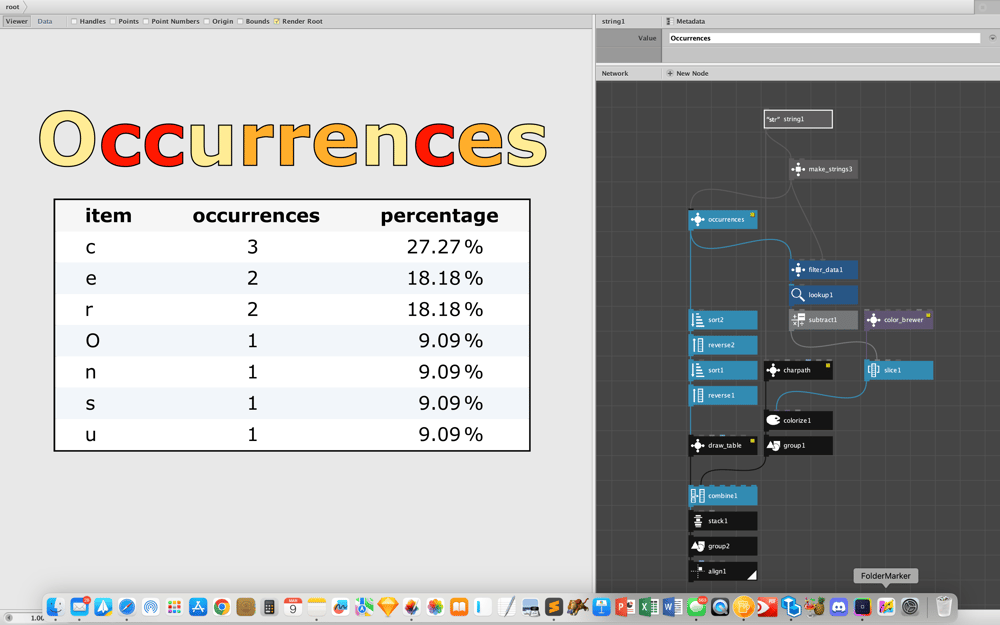Screen dimensions: 1000x625
Task: Click the root breadcrumb
Action: pyautogui.click(x=12, y=6)
